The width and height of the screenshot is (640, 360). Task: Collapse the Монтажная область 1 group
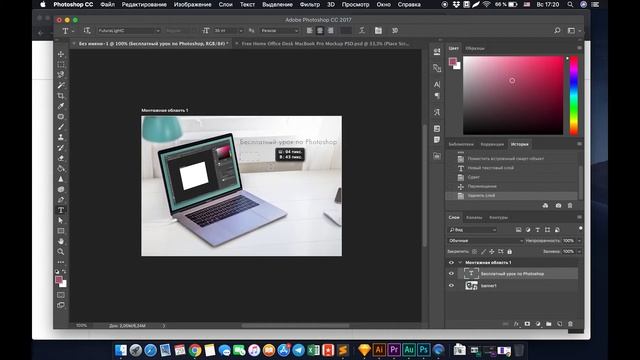(460, 262)
